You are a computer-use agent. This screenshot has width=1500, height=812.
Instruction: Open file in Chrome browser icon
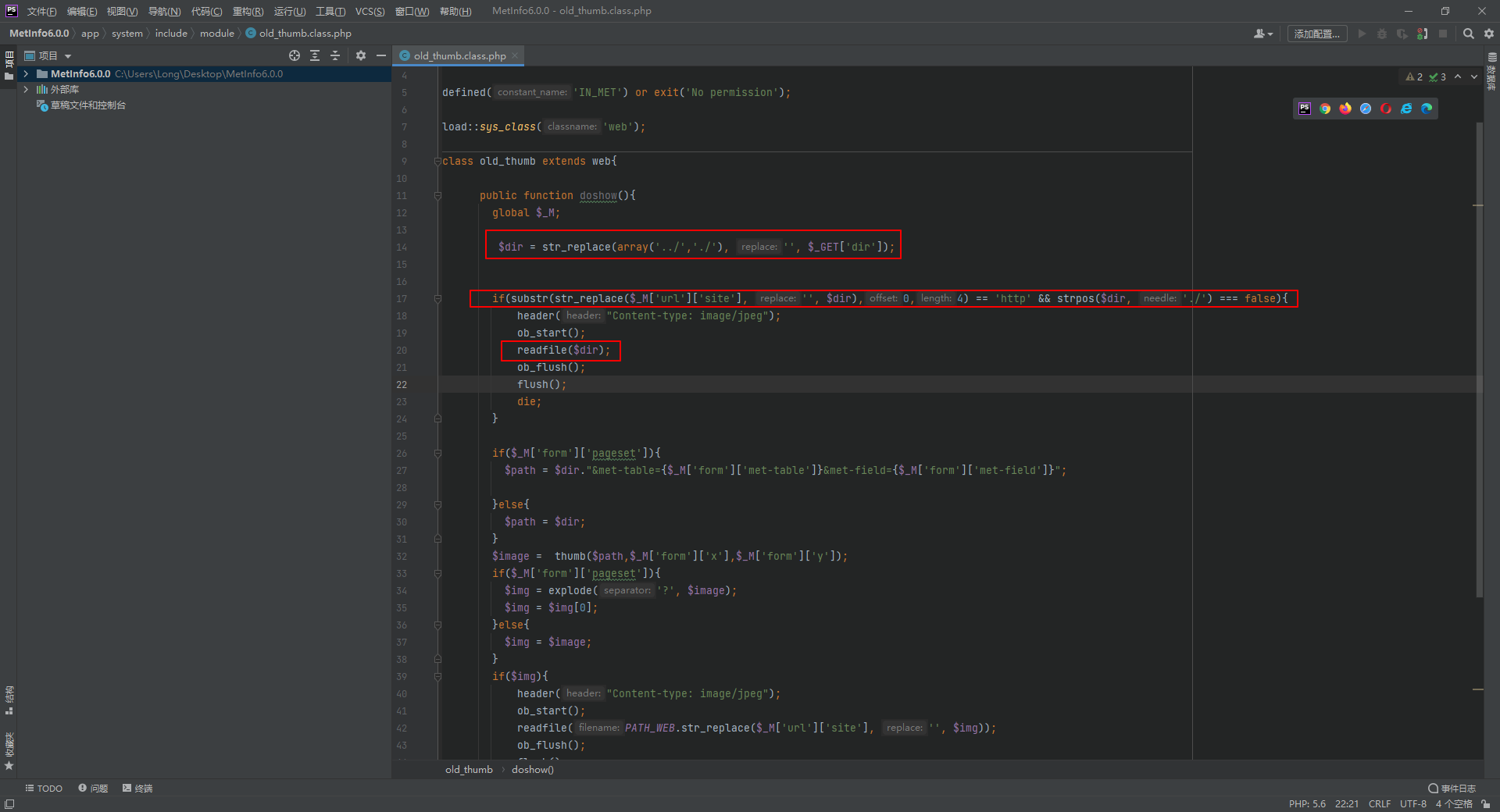(1325, 109)
